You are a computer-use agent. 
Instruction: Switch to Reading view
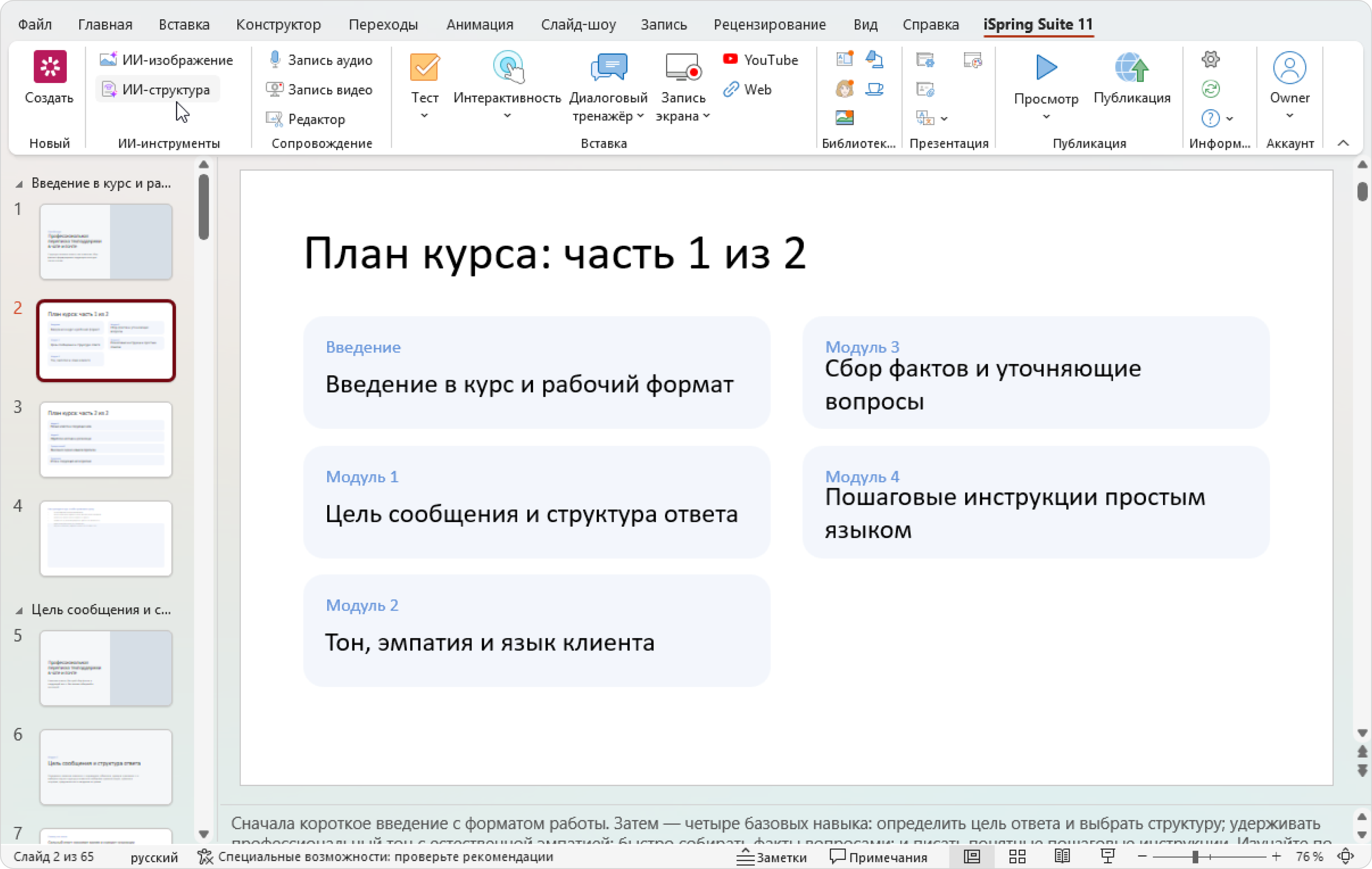(1062, 857)
